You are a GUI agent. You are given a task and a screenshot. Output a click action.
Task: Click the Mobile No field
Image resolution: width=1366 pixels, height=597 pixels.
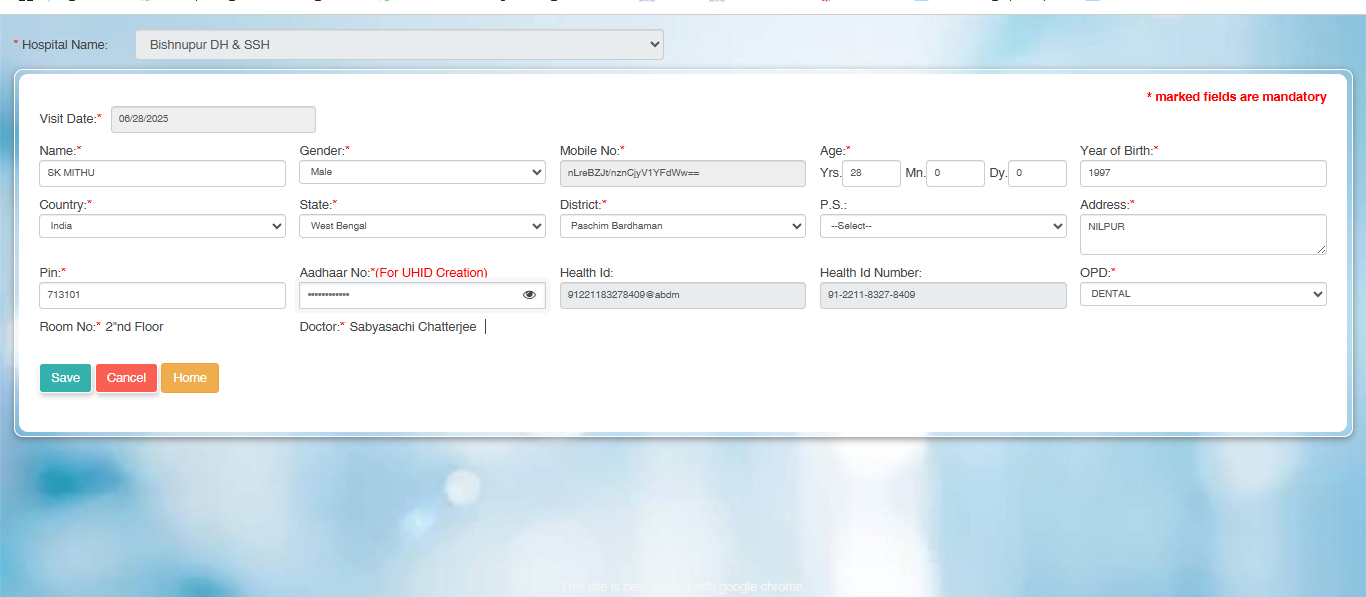click(682, 173)
